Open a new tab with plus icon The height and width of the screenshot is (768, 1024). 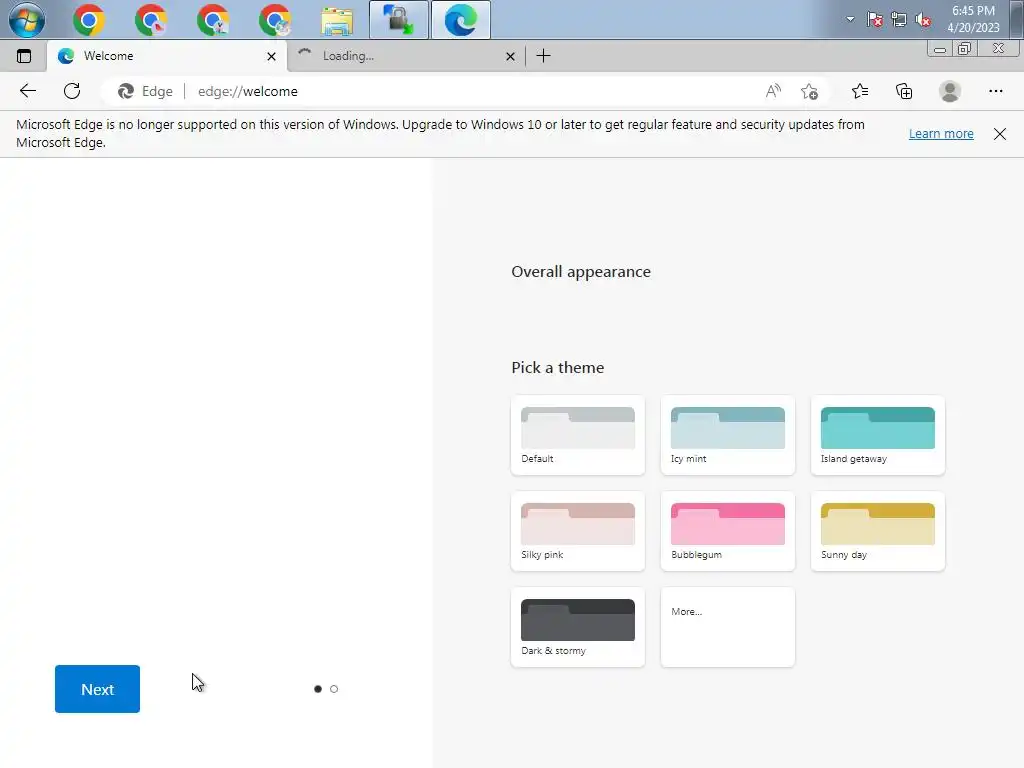pos(543,56)
